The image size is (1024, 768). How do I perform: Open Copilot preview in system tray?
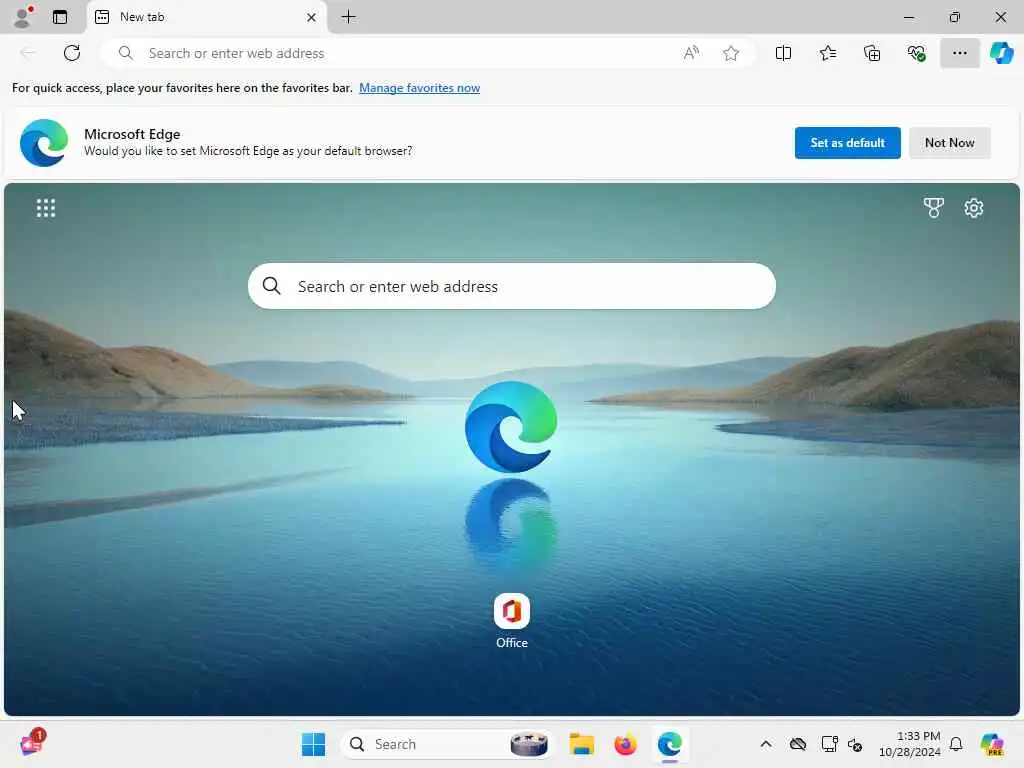point(991,744)
